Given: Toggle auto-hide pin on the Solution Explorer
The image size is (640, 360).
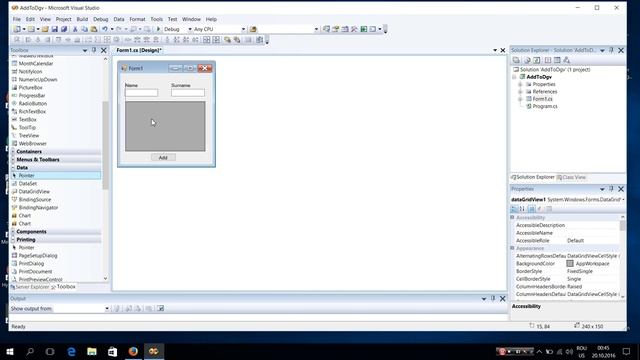Looking at the screenshot, I should (611, 50).
